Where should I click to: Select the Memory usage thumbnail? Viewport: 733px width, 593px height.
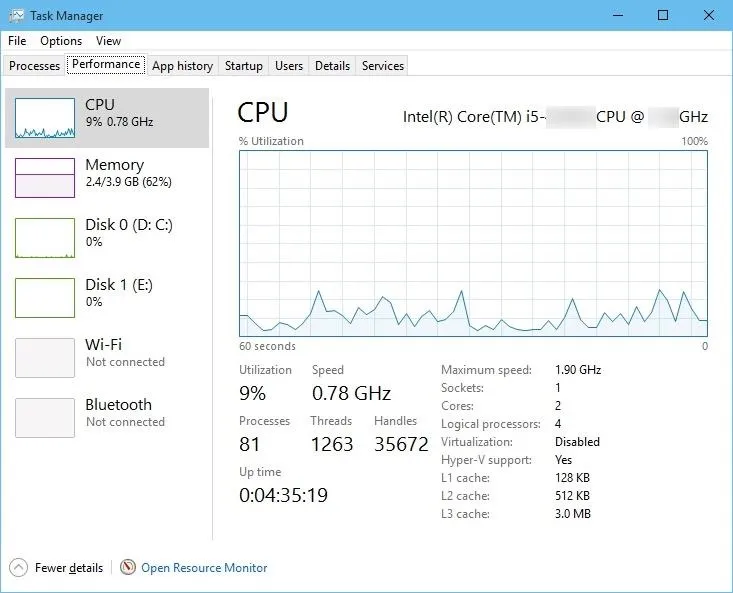tap(45, 178)
